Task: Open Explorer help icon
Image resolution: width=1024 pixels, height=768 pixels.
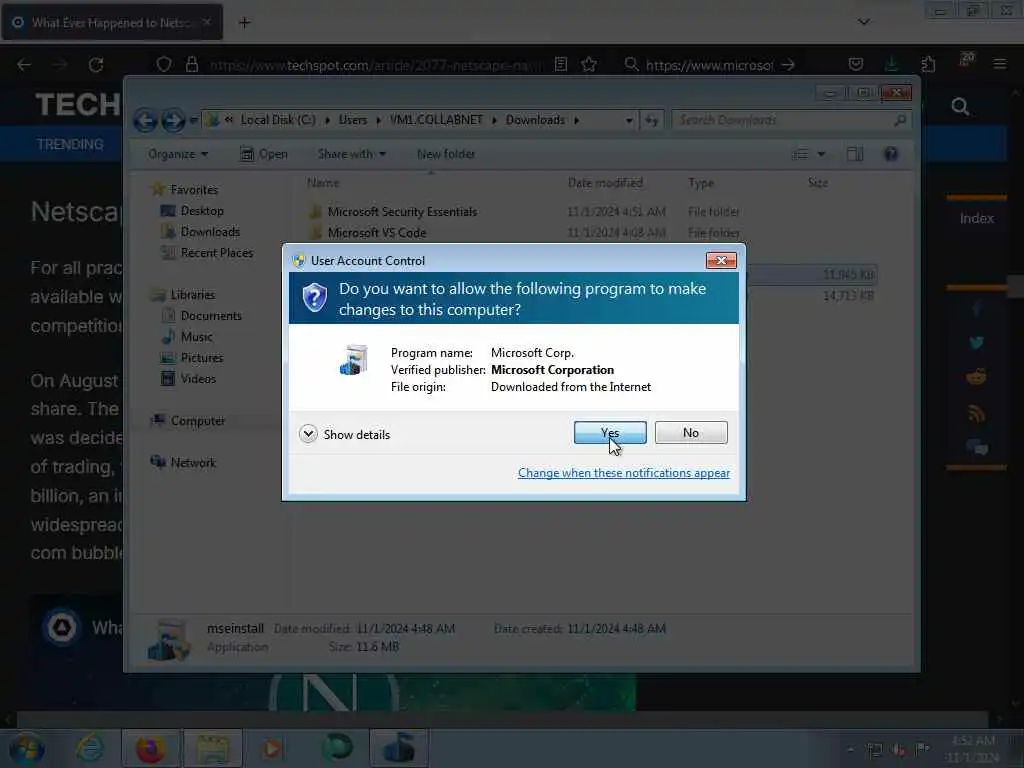Action: pos(891,154)
